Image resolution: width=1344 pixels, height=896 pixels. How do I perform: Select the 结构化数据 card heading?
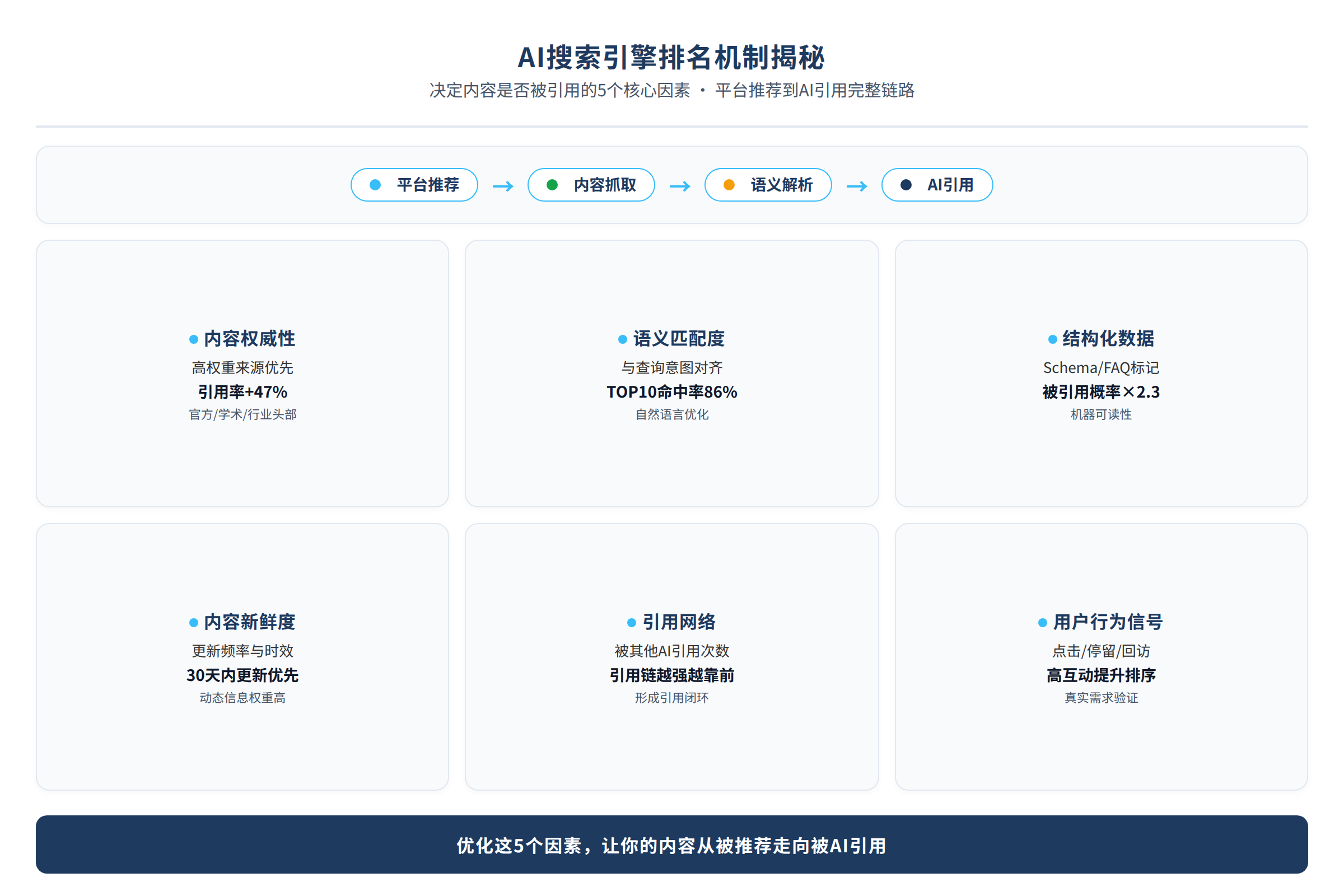[1109, 338]
